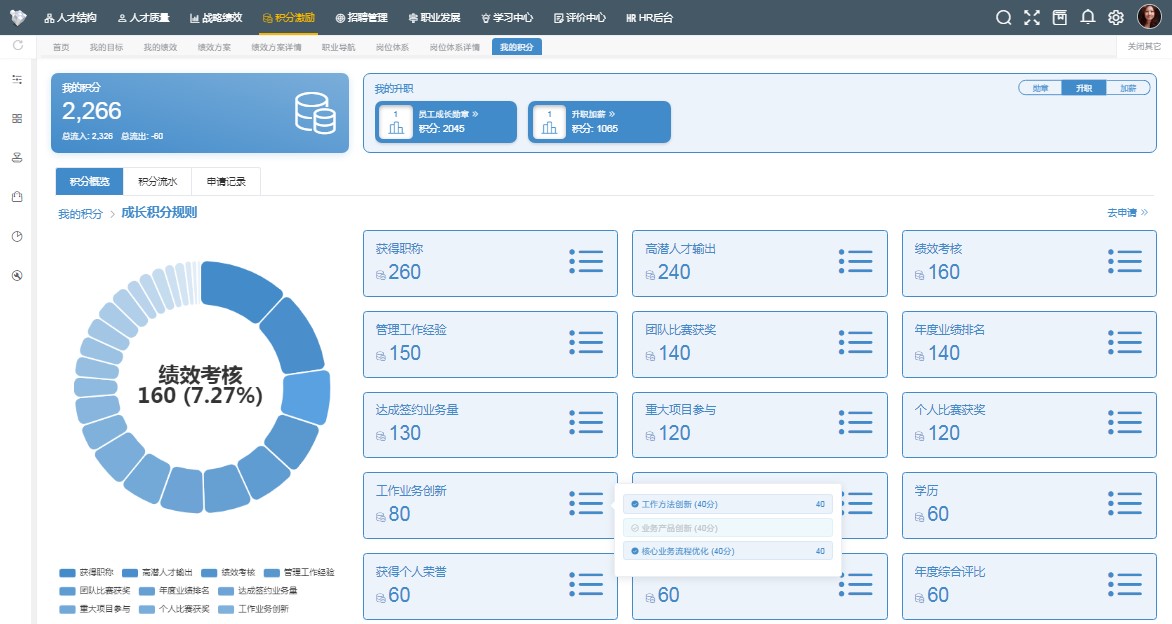Open list icon on 绩效考核 card
The width and height of the screenshot is (1172, 624).
[1125, 262]
